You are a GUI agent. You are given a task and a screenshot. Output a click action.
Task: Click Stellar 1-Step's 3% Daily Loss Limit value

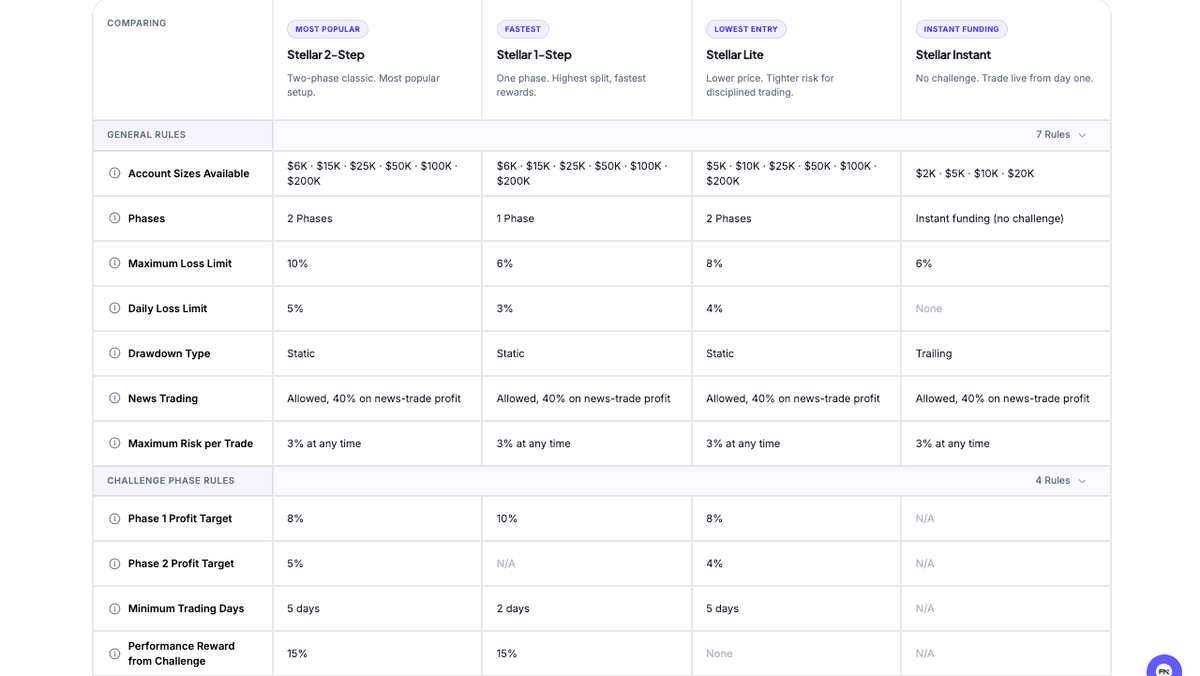point(505,308)
